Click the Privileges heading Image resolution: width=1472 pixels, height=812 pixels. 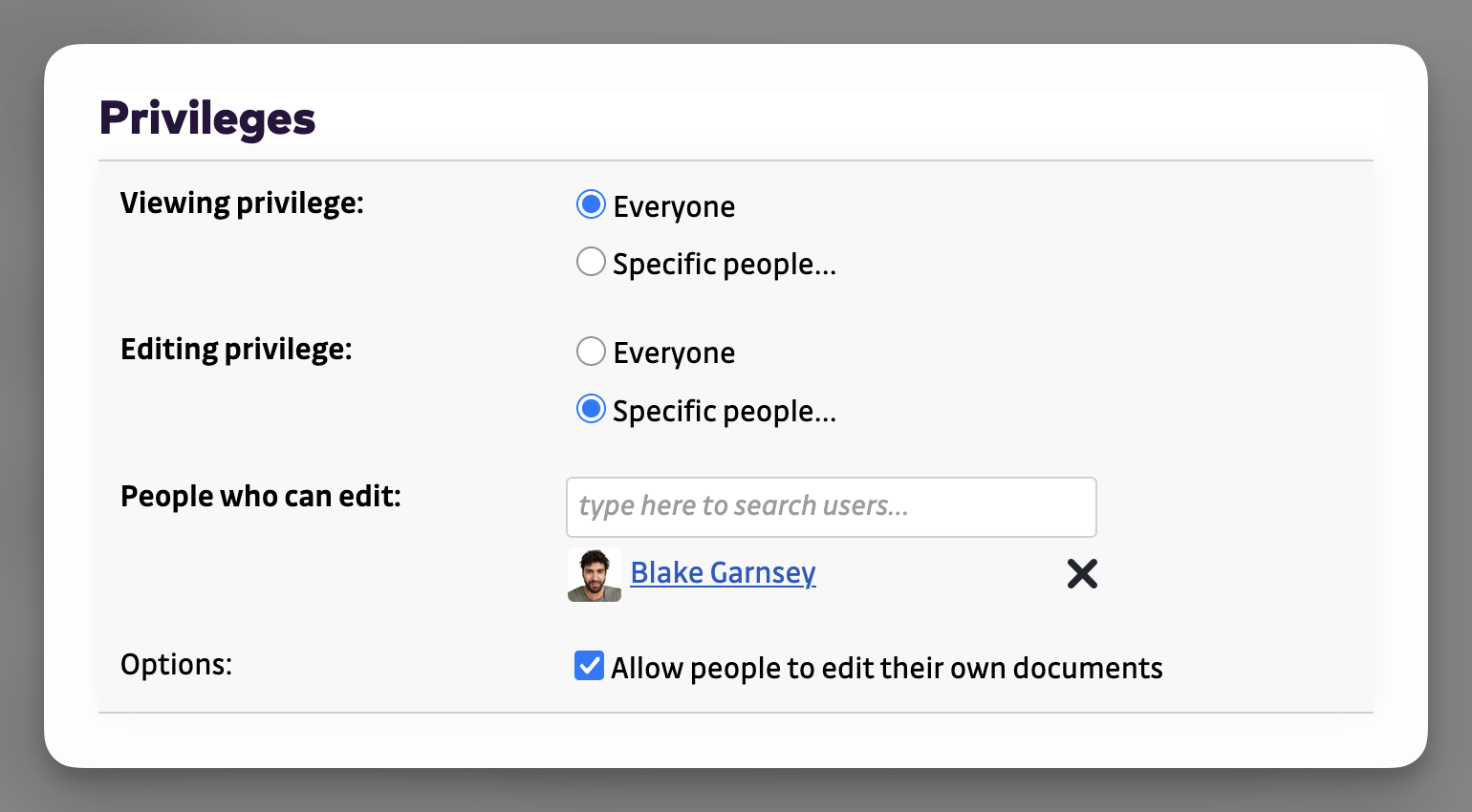click(207, 118)
